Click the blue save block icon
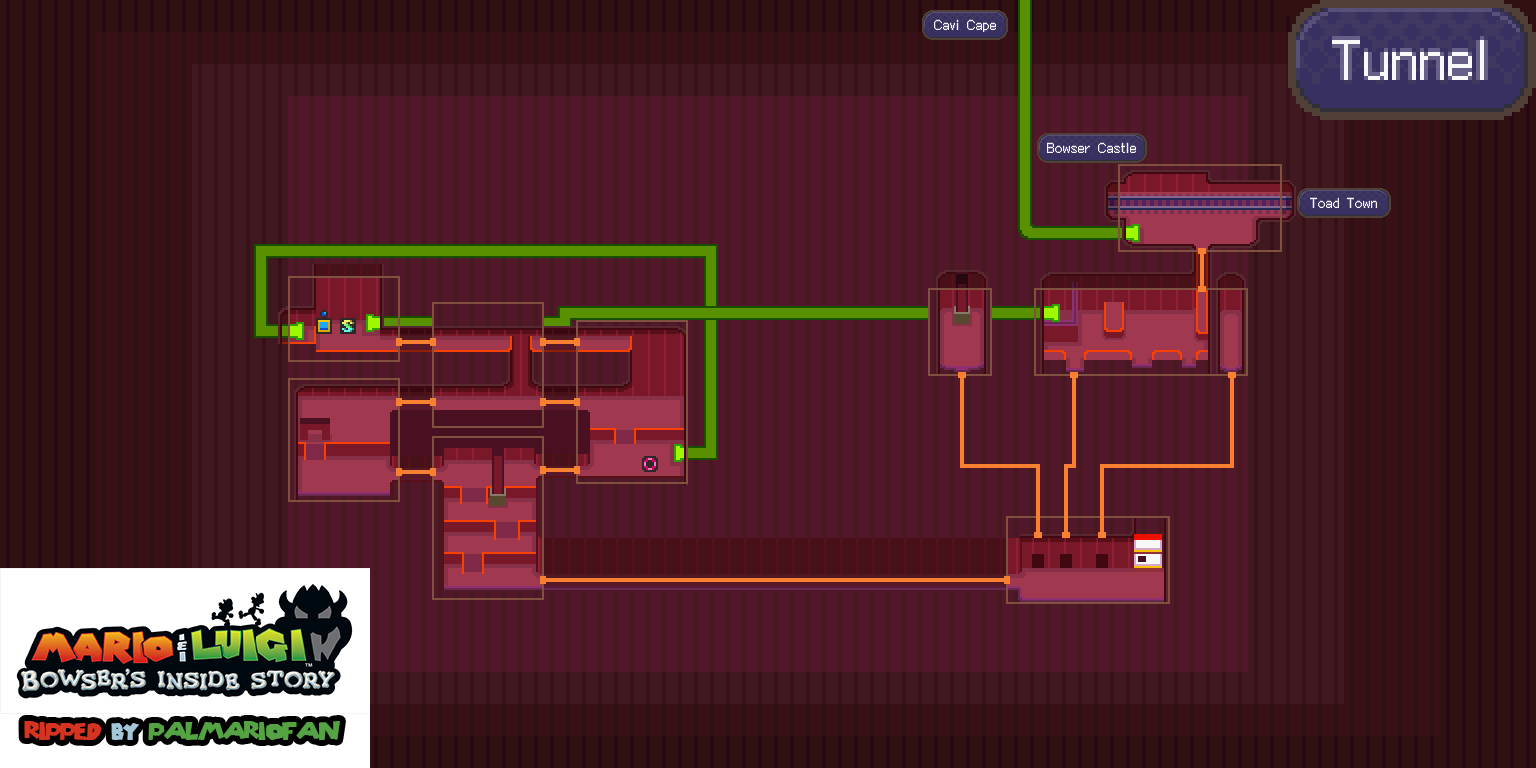 [x=324, y=324]
